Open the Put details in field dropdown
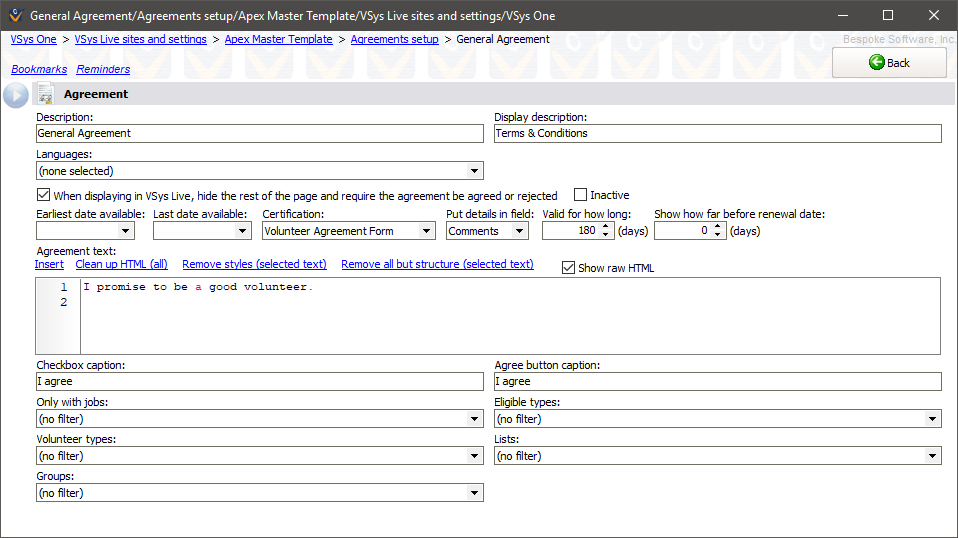The height and width of the screenshot is (538, 958). point(519,231)
